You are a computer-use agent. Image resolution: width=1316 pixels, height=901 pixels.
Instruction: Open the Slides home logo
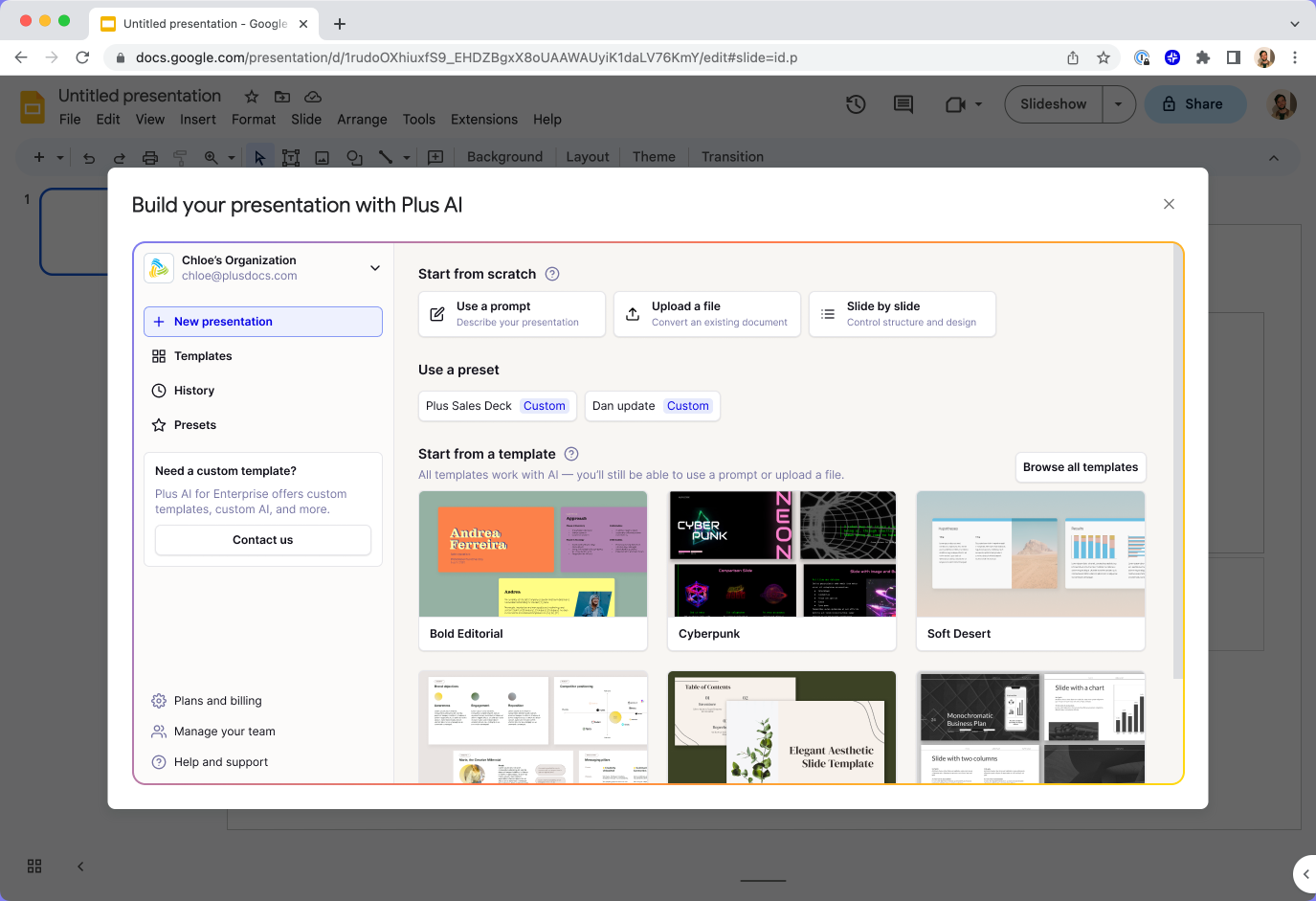coord(33,107)
